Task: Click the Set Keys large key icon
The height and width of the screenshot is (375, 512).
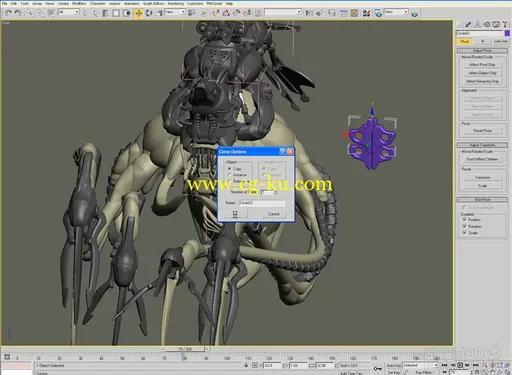Action: coord(378,369)
